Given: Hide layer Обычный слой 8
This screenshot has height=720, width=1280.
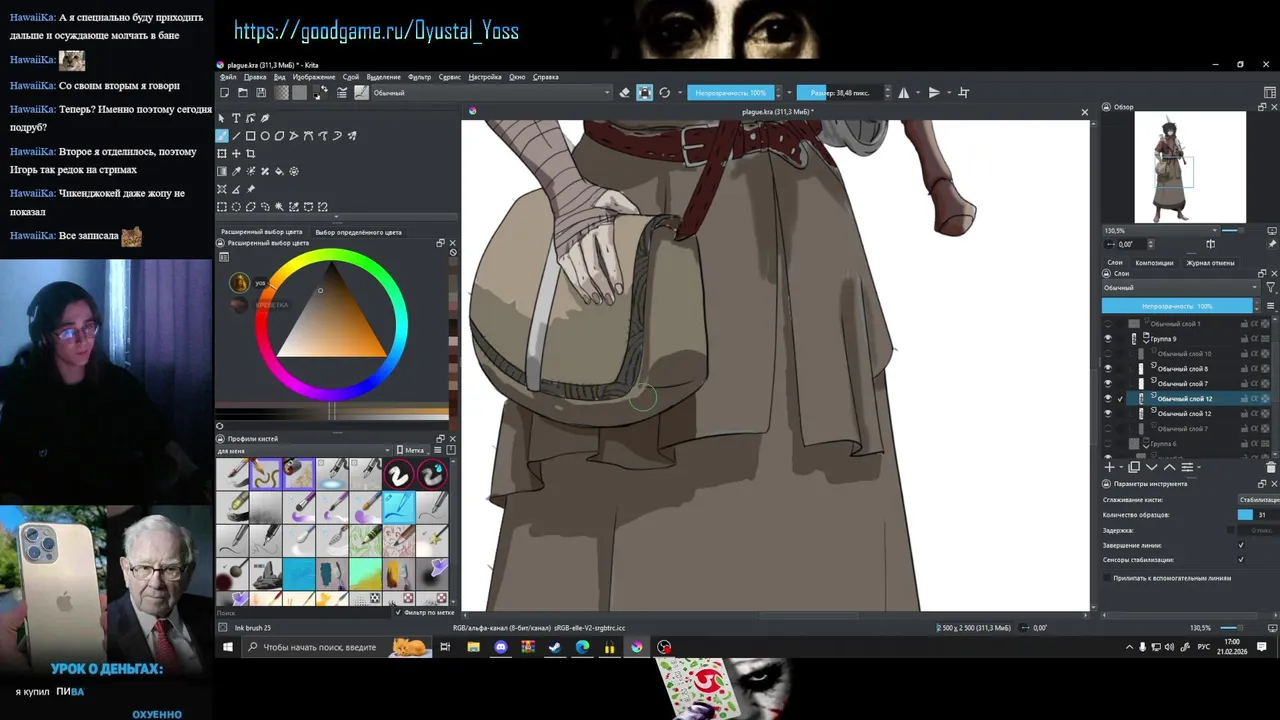Looking at the screenshot, I should 1107,369.
